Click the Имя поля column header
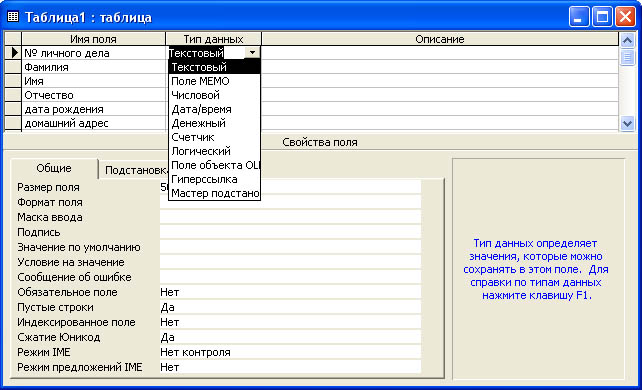Image resolution: width=642 pixels, height=390 pixels. (93, 39)
